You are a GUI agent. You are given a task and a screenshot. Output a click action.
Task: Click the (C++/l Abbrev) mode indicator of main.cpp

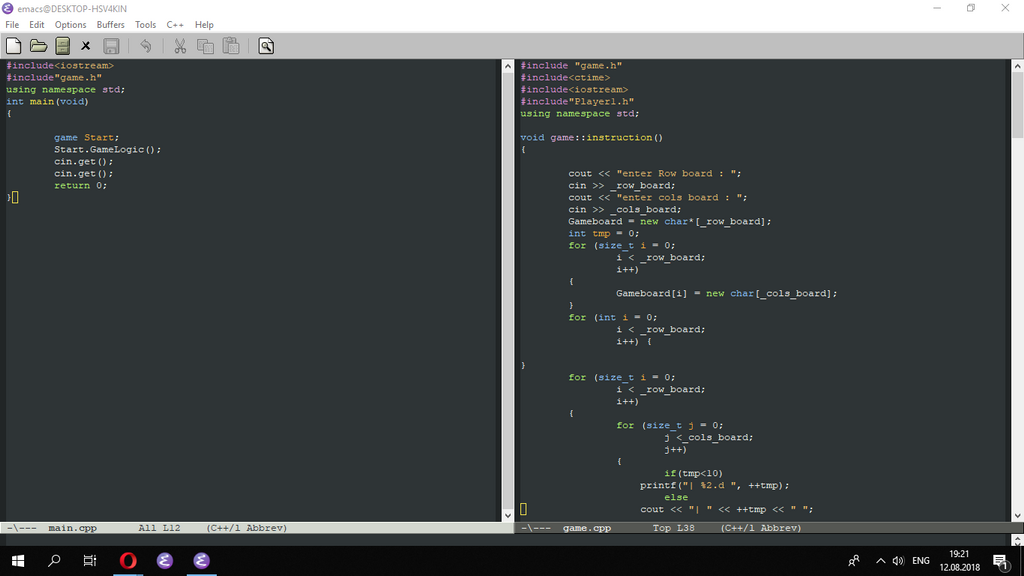click(247, 528)
